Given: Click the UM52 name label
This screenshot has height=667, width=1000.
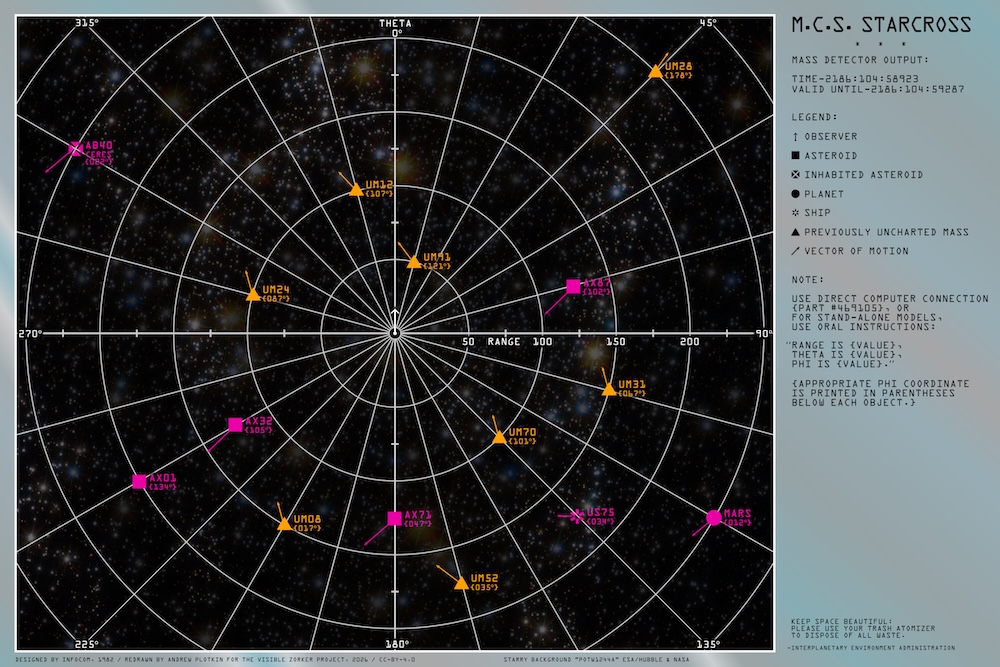Looking at the screenshot, I should pyautogui.click(x=485, y=578).
